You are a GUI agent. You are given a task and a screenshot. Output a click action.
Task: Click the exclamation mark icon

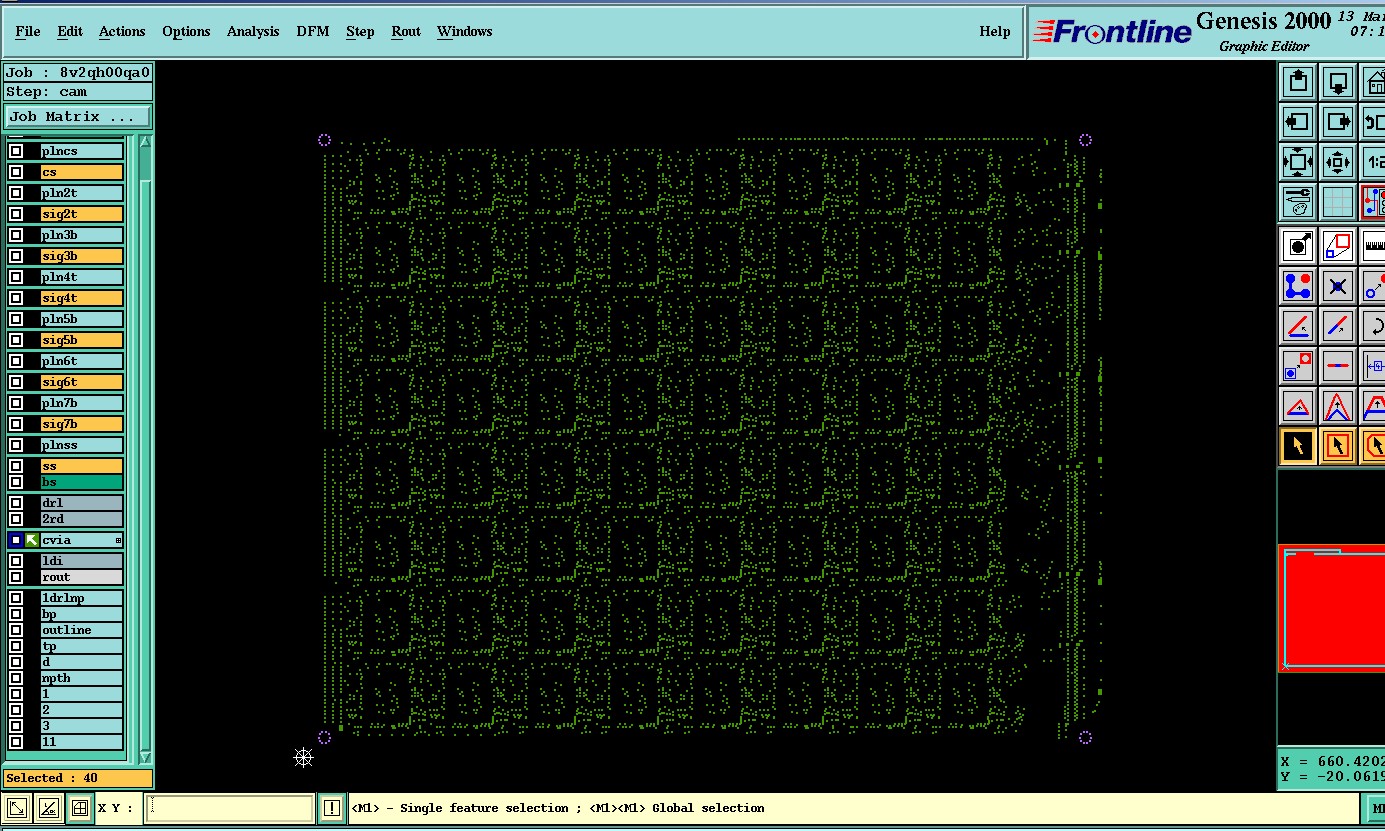[332, 808]
